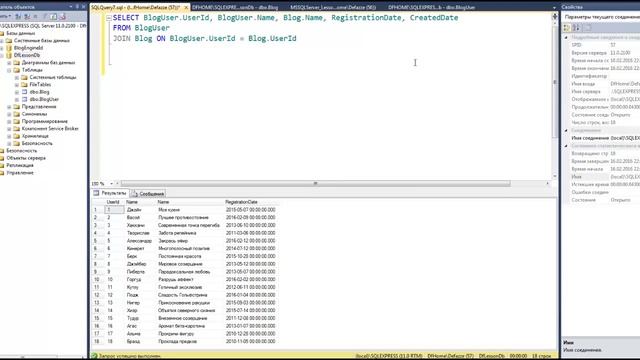The image size is (640, 360).
Task: Open the Сообщения messages tab
Action: point(148,193)
